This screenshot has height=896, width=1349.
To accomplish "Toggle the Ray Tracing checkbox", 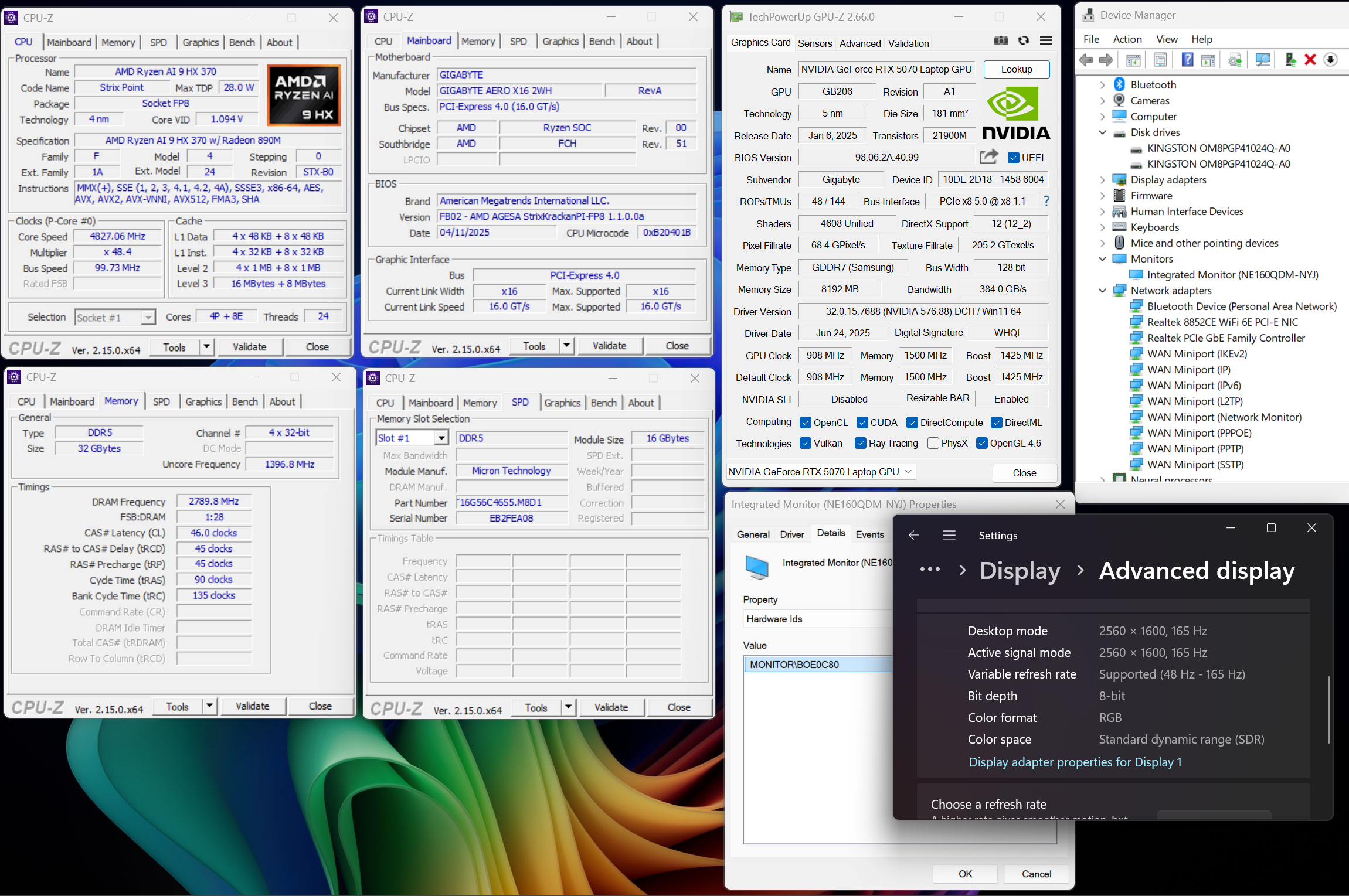I will click(x=861, y=443).
